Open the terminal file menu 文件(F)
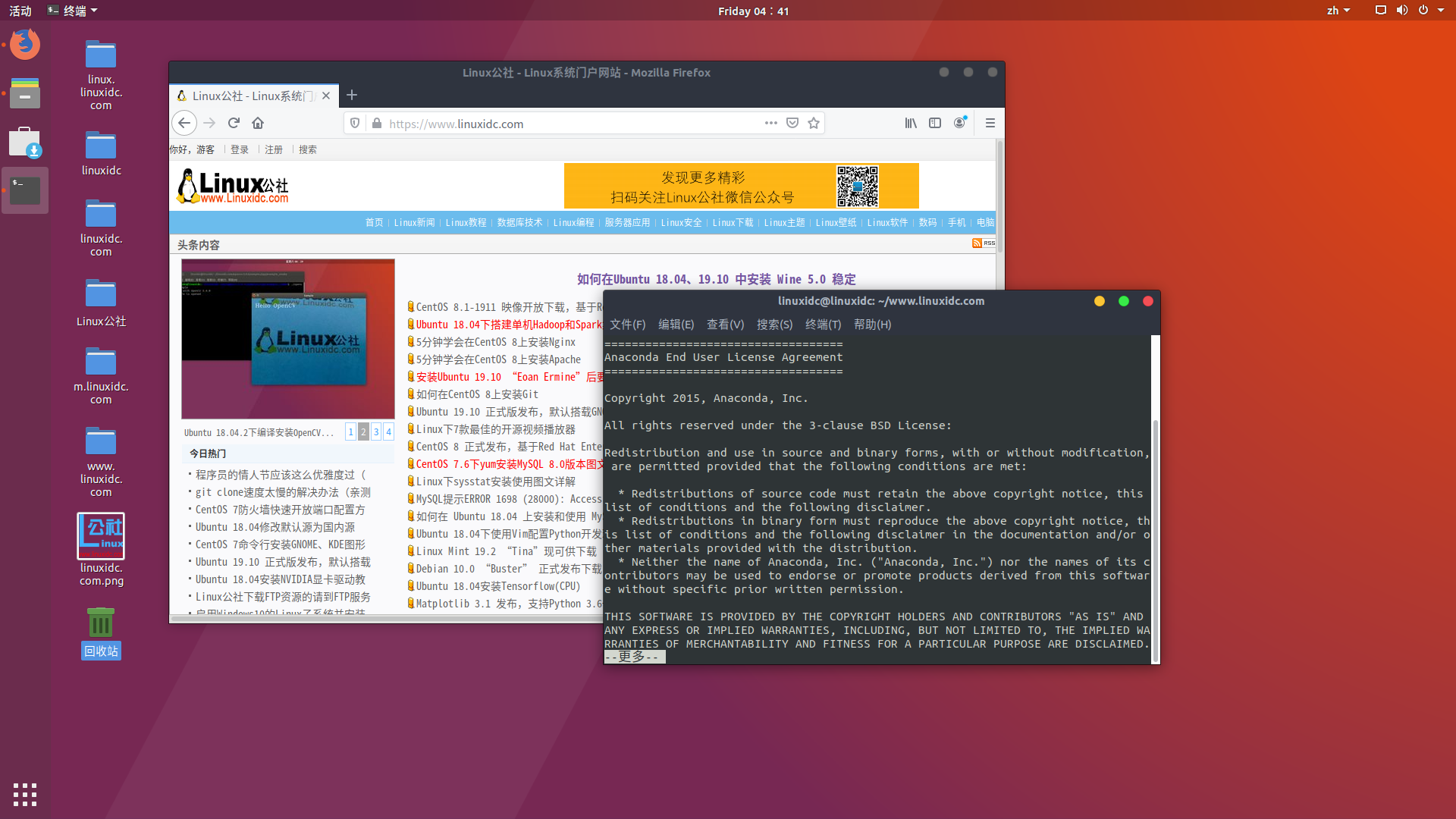 point(628,324)
